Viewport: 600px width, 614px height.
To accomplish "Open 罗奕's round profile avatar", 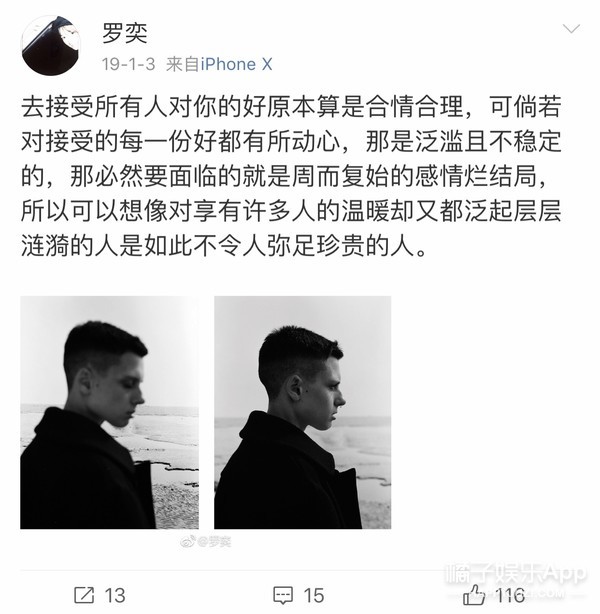I will coord(51,45).
